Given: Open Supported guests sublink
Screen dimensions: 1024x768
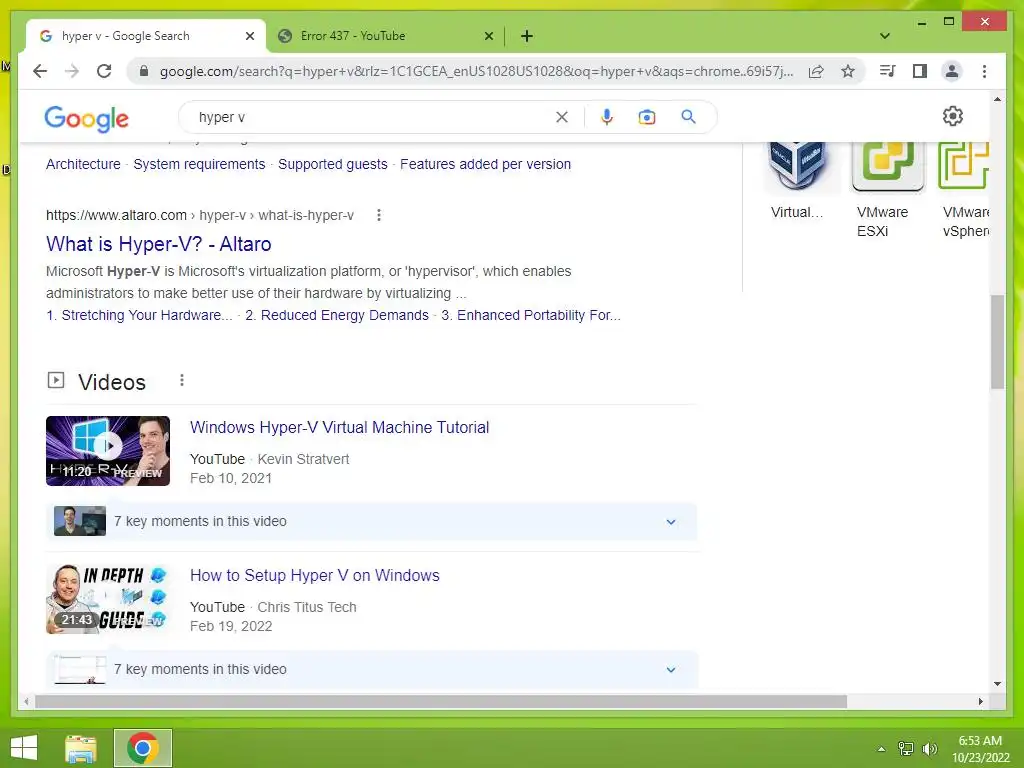Looking at the screenshot, I should click(x=332, y=164).
